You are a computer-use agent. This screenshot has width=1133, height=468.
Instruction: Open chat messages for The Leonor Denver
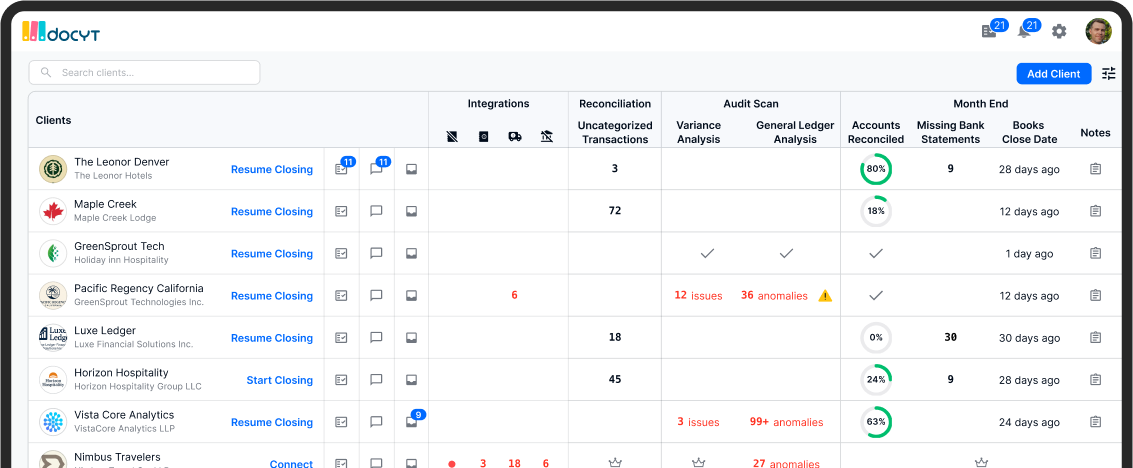coord(376,169)
